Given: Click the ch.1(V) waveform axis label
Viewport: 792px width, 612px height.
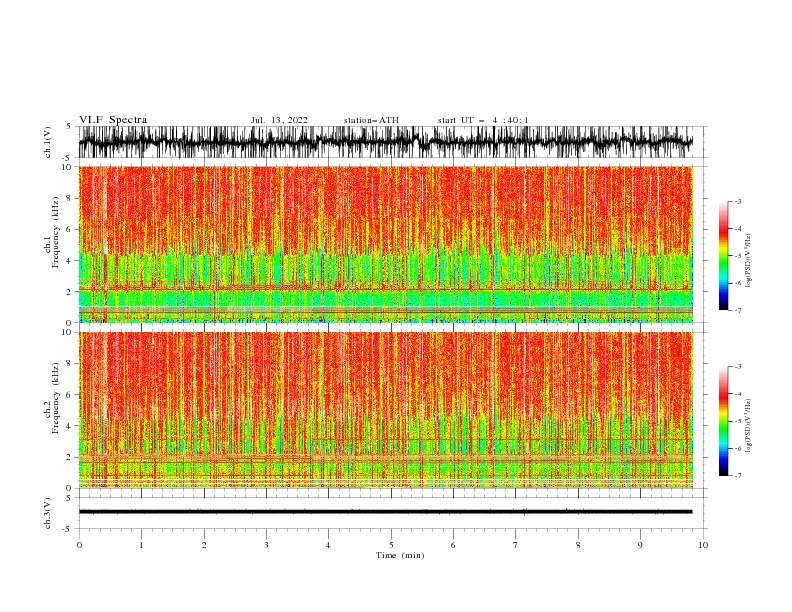Looking at the screenshot, I should [48, 142].
